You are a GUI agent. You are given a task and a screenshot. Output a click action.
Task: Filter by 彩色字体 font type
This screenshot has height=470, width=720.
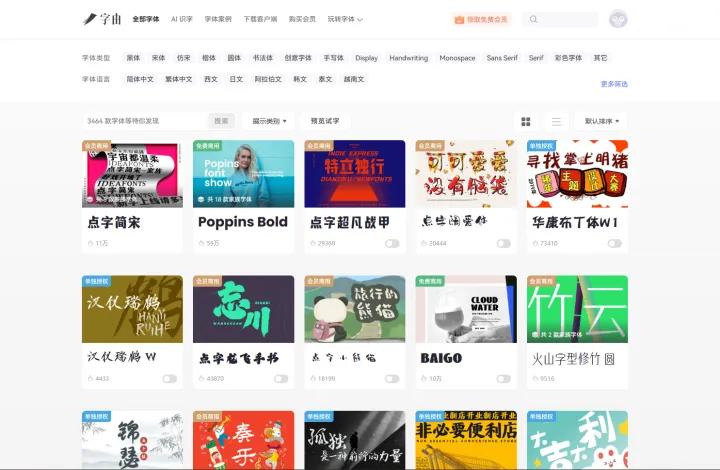(x=568, y=58)
